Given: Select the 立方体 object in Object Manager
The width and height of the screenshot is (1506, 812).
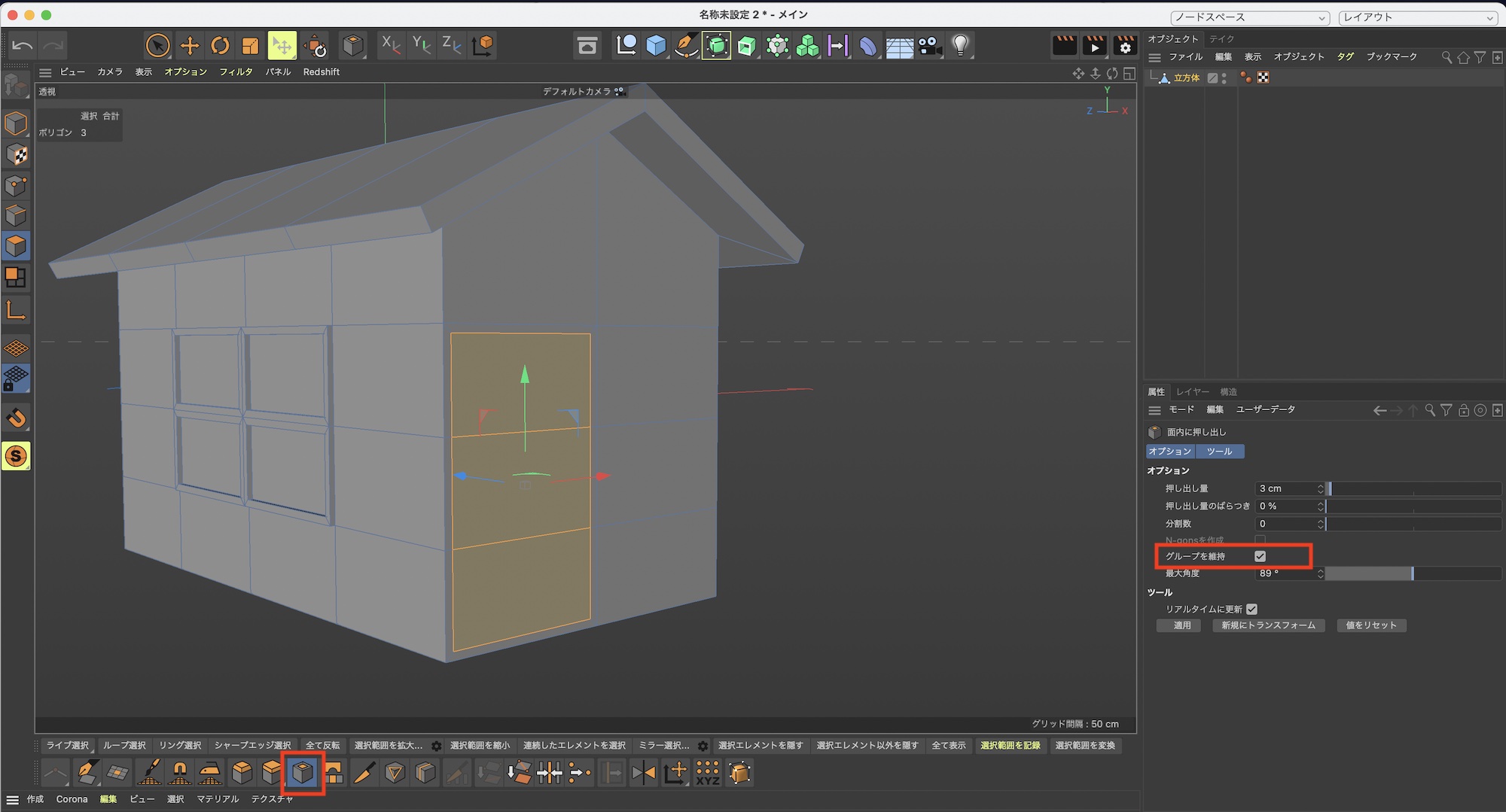Looking at the screenshot, I should coord(1186,78).
